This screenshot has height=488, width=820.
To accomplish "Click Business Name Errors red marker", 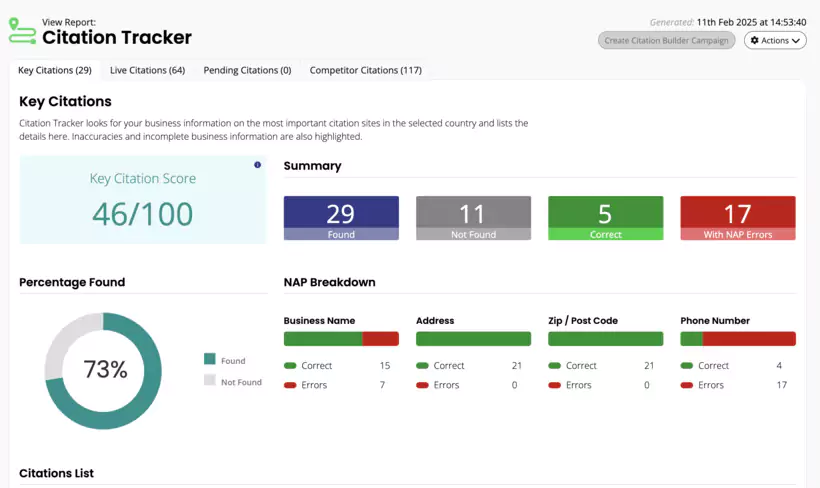I will pyautogui.click(x=290, y=385).
